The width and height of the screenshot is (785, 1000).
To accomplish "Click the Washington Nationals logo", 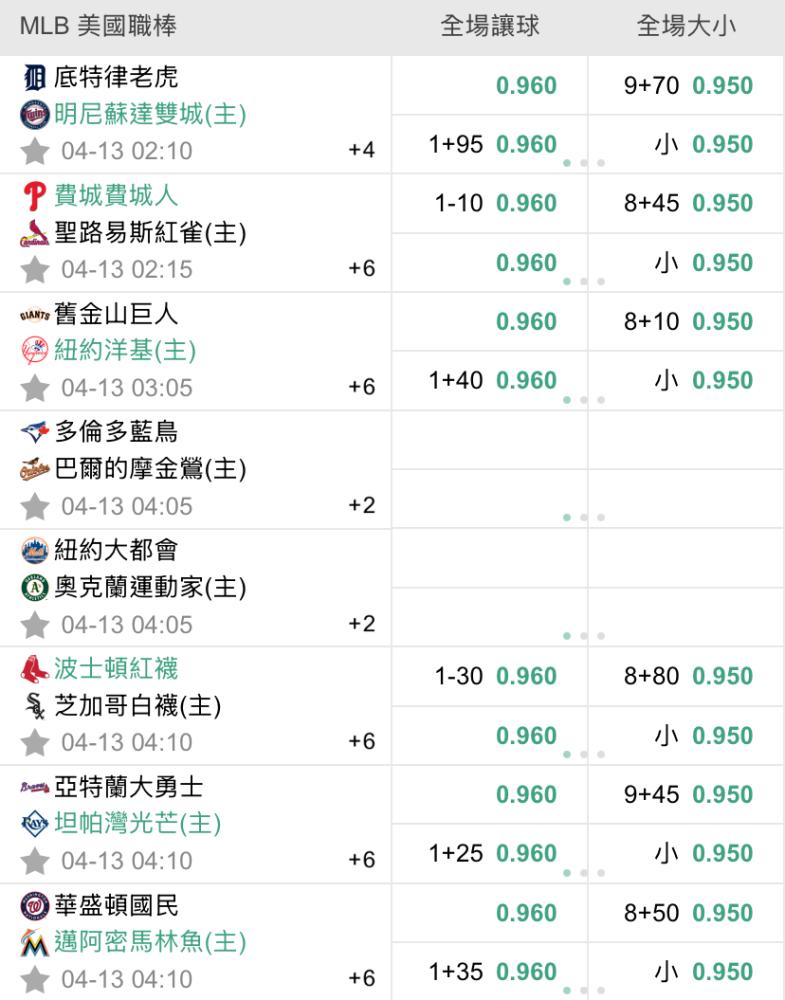I will [x=34, y=905].
